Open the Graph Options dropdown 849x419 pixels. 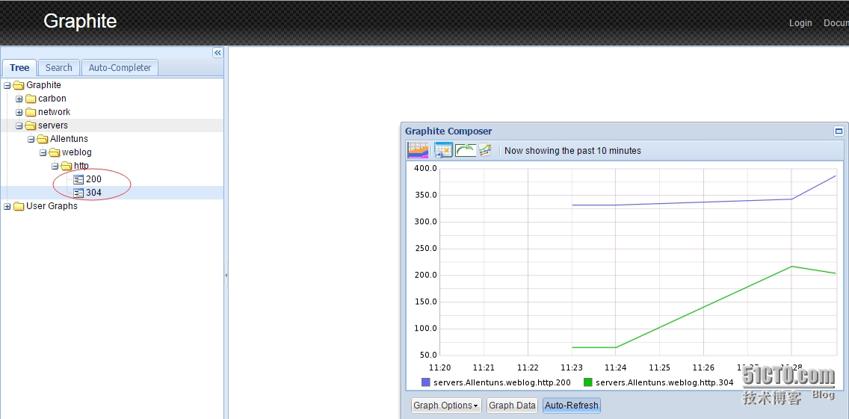[446, 405]
